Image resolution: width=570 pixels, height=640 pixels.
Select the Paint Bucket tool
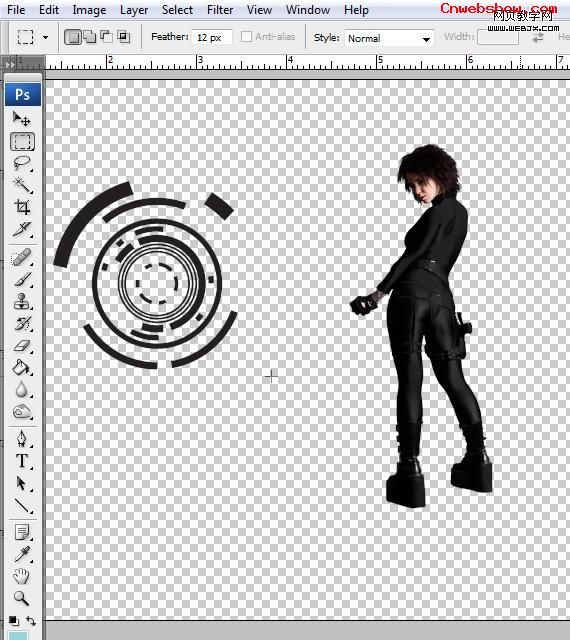[22, 367]
